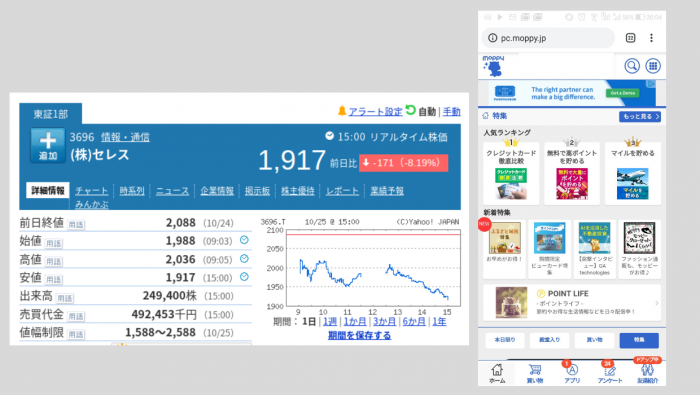This screenshot has height=395, width=700.
Task: Click the 追加 plus button for セレス
Action: coord(47,146)
